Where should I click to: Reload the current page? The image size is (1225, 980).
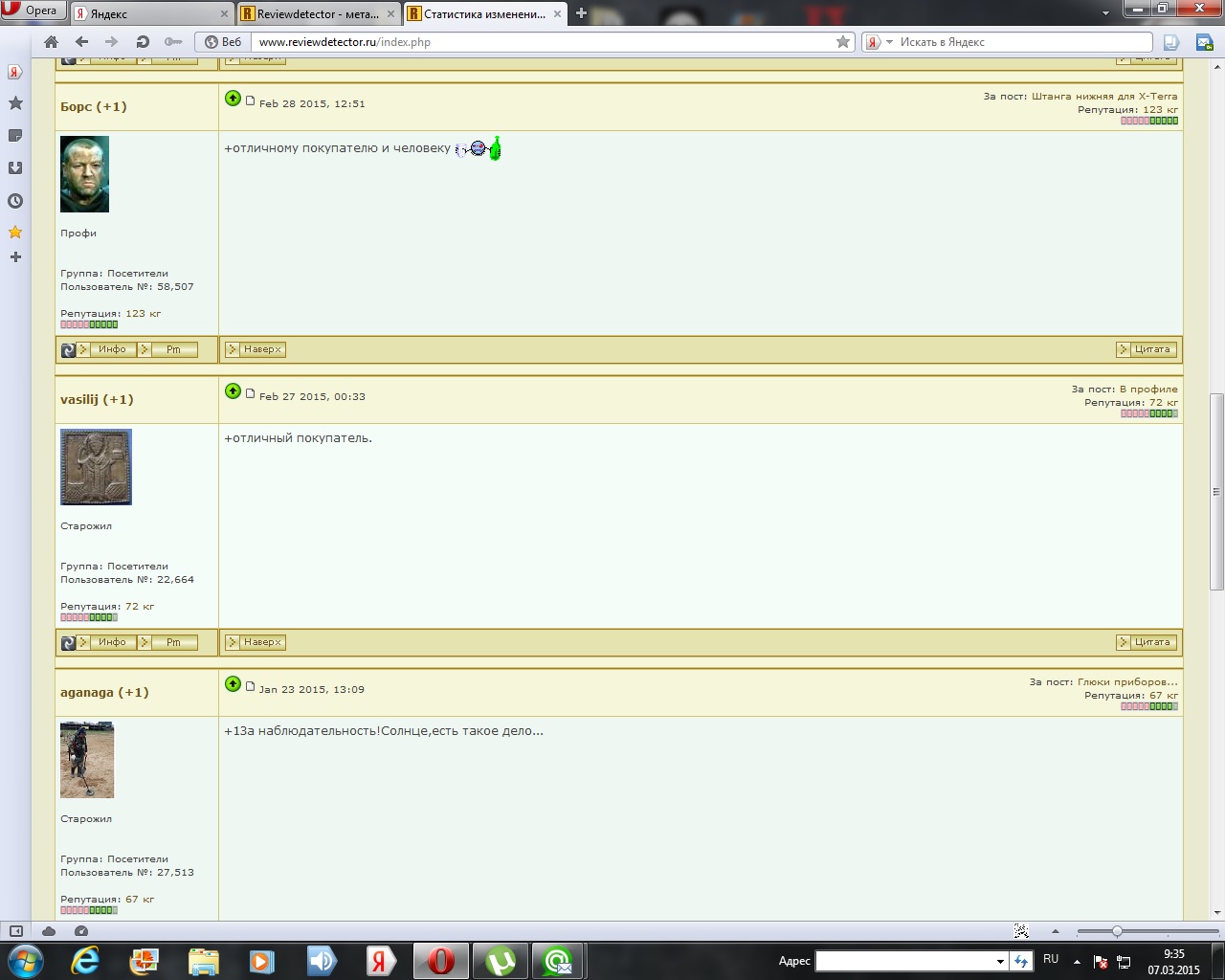pos(143,42)
